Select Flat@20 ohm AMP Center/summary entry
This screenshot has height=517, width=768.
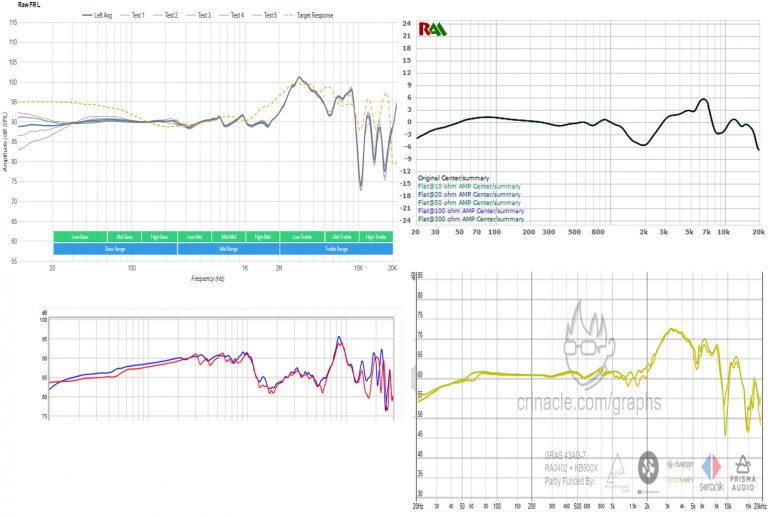point(469,194)
